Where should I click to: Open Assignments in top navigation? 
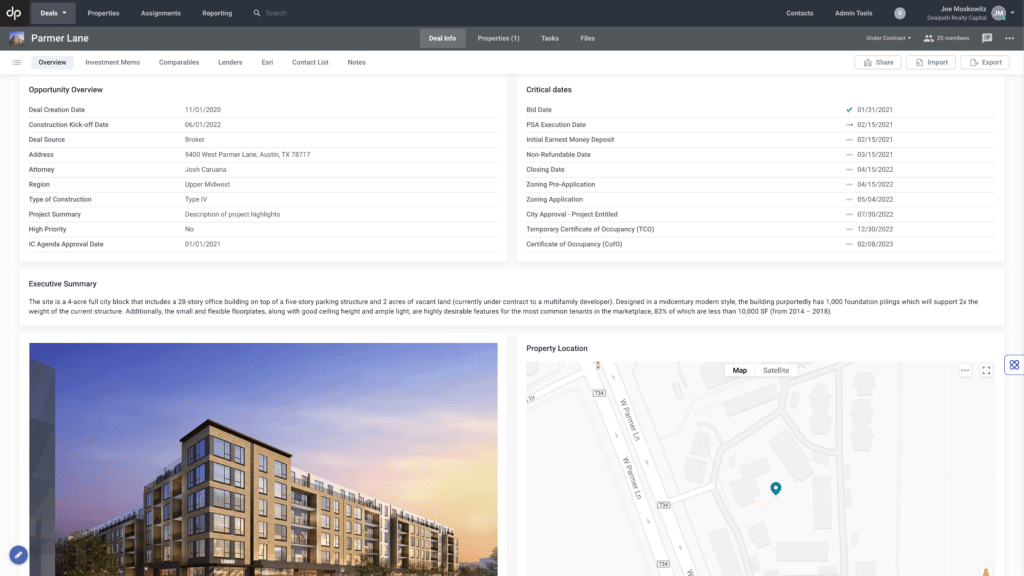click(161, 13)
